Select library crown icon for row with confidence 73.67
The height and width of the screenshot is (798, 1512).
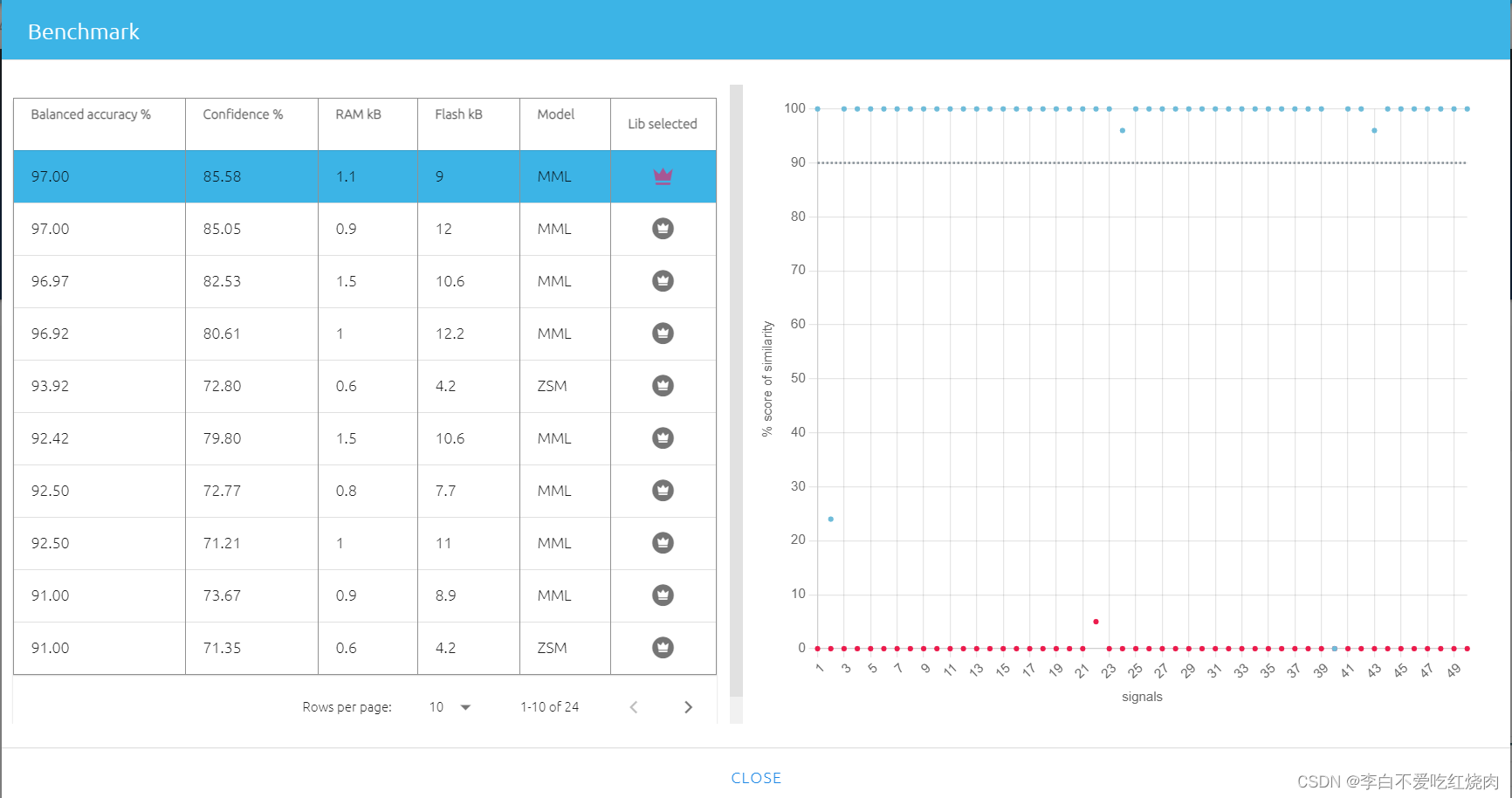click(x=663, y=595)
